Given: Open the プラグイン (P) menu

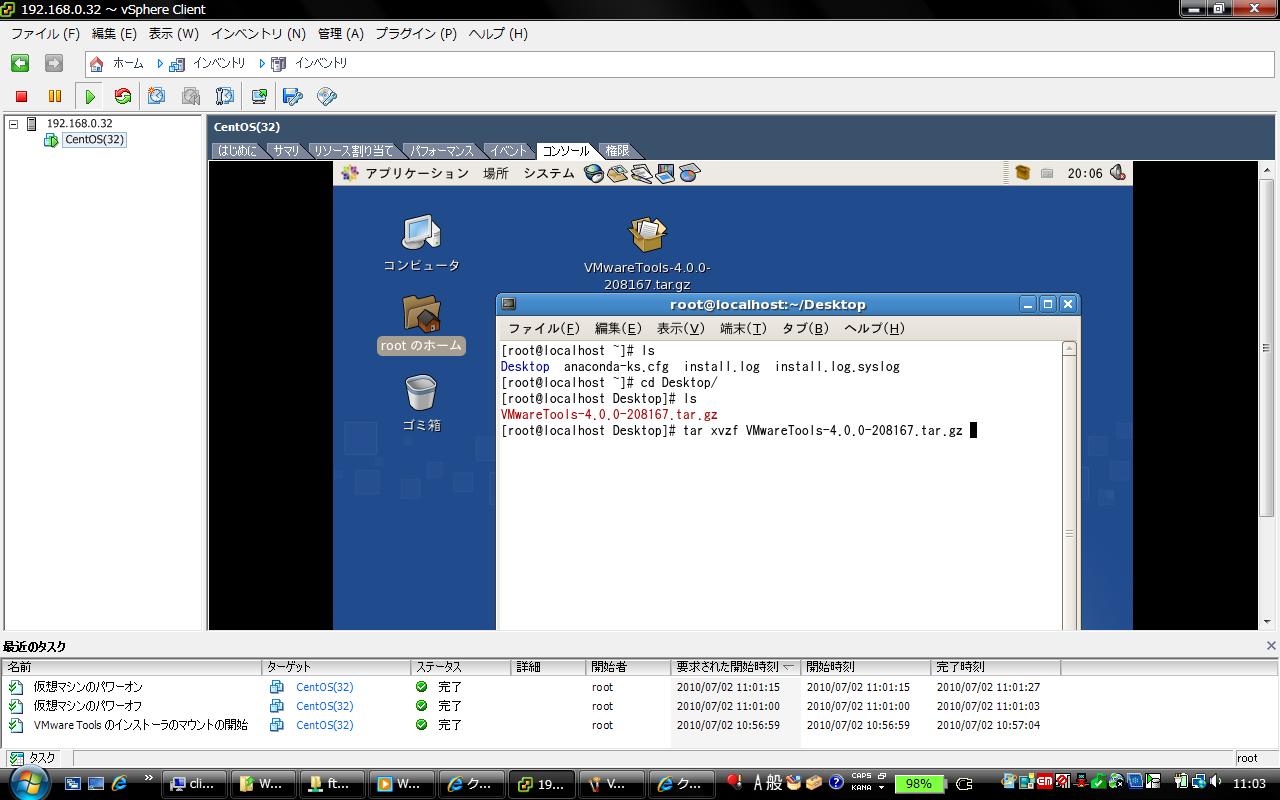Looking at the screenshot, I should 416,33.
